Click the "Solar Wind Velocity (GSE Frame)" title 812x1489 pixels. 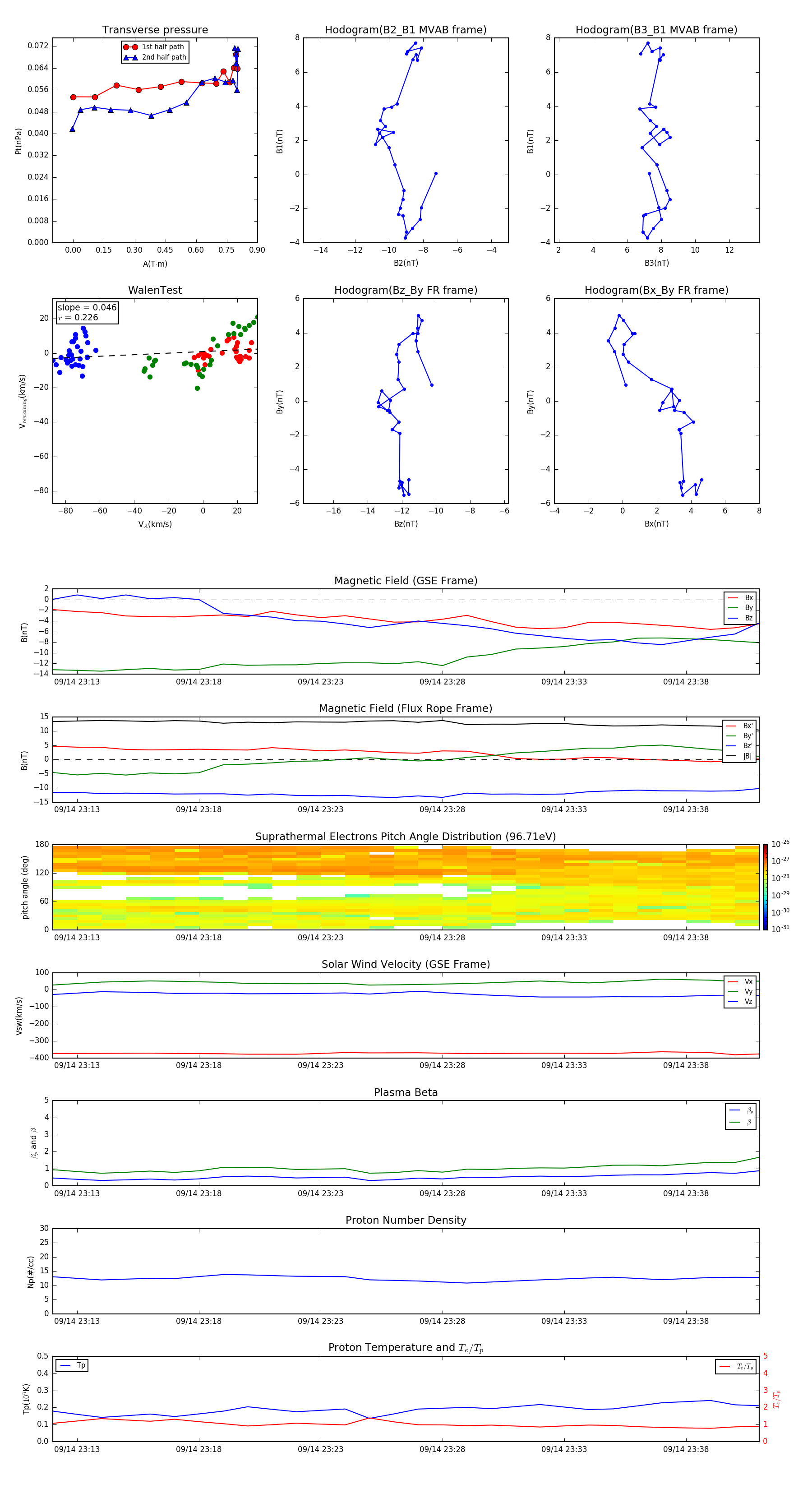406,964
